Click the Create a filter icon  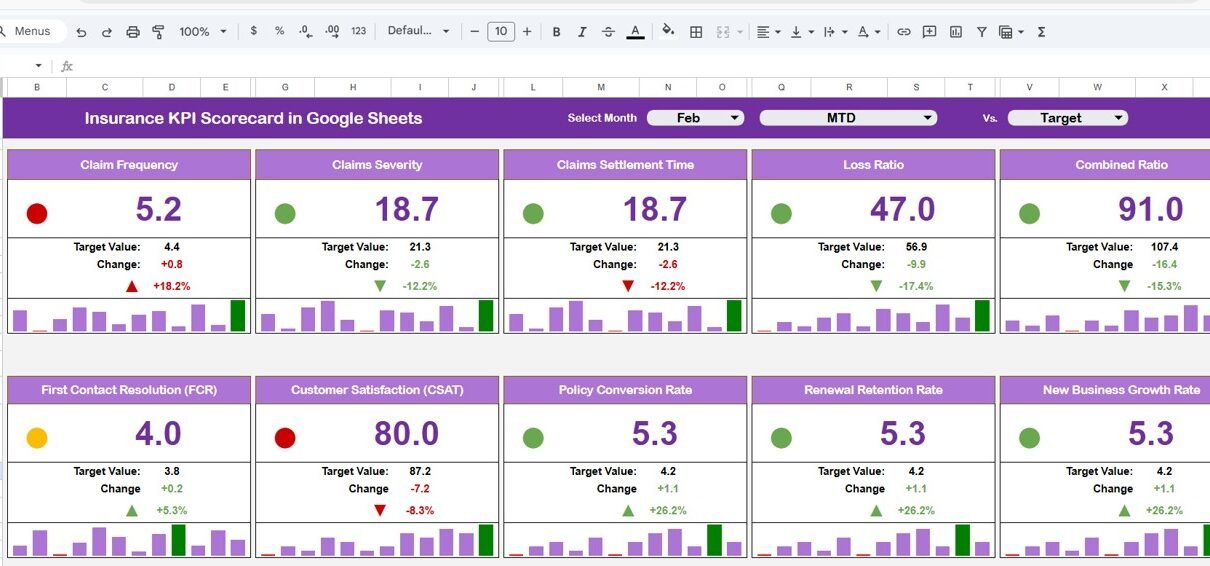click(981, 32)
